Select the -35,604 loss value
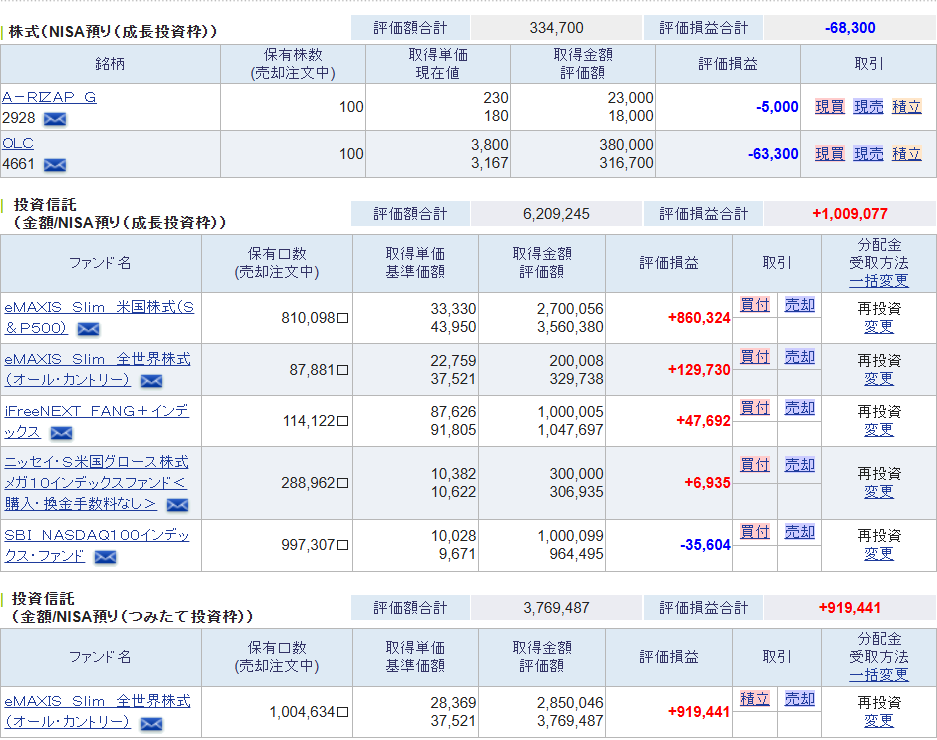The height and width of the screenshot is (740, 937). (x=705, y=545)
